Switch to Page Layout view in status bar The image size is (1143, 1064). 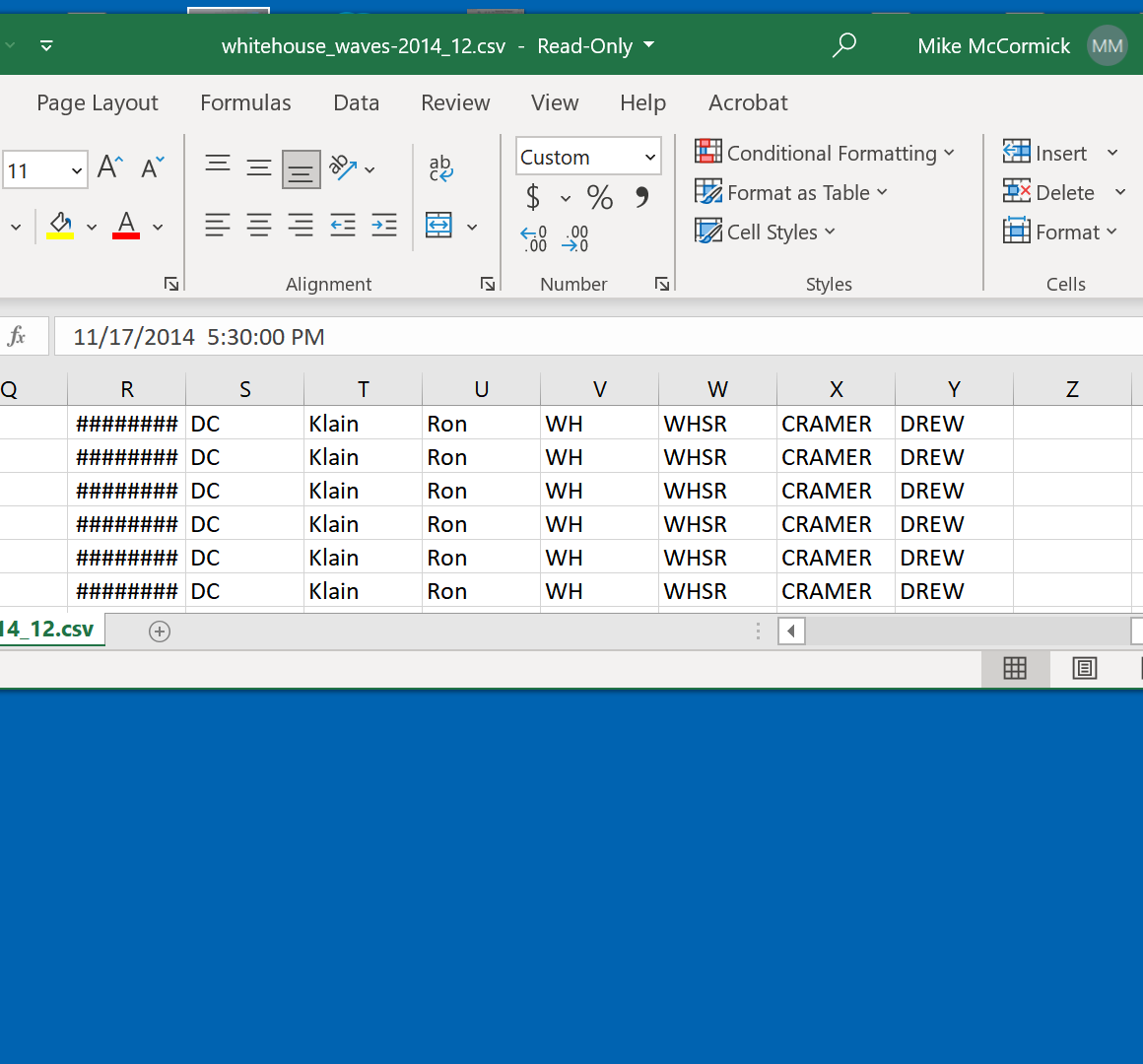click(1084, 669)
